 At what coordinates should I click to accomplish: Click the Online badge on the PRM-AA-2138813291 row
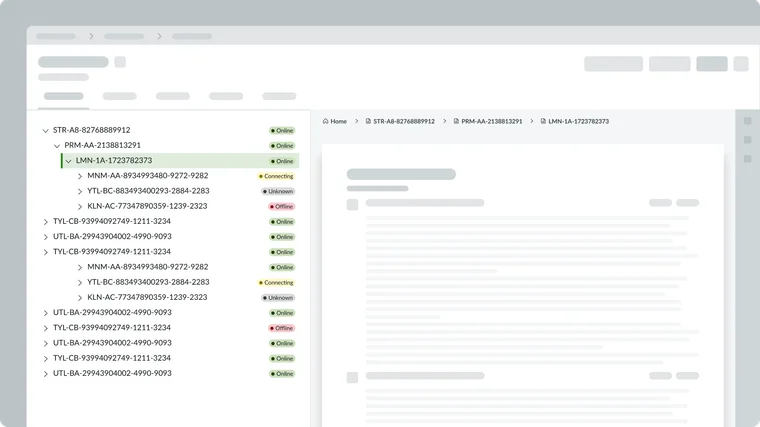[282, 145]
